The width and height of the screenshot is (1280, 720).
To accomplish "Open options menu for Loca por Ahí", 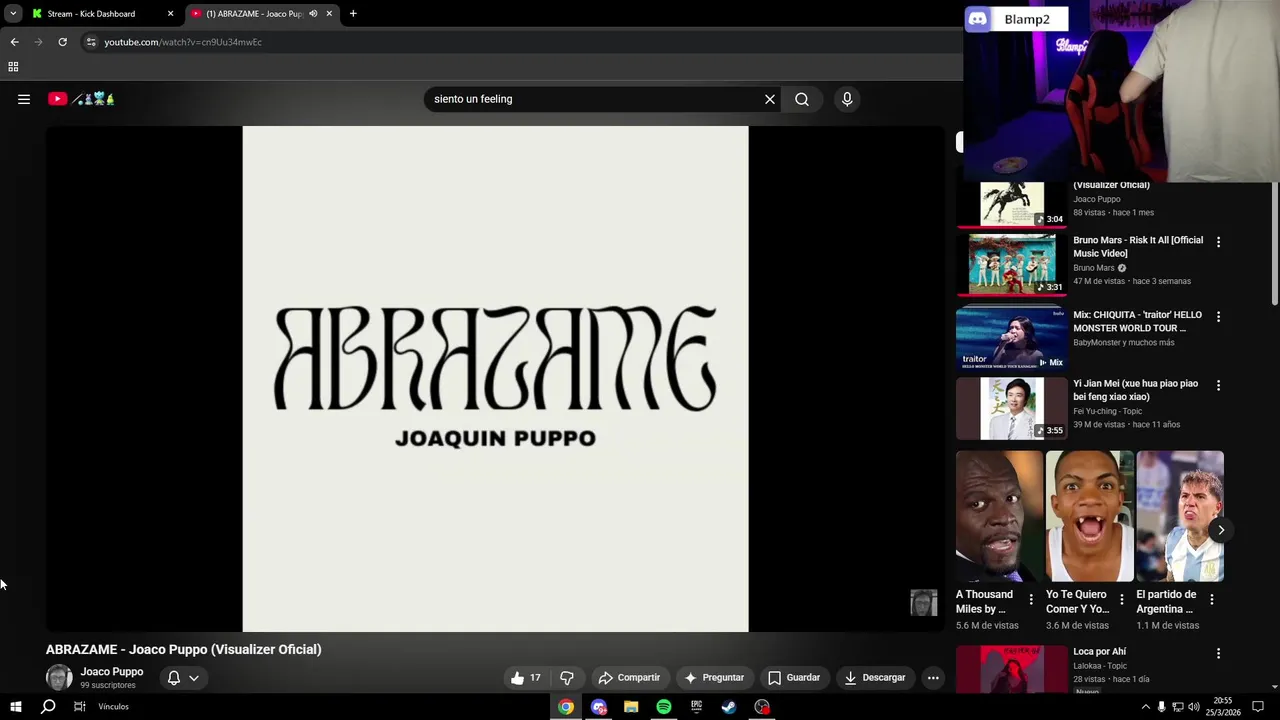I will pyautogui.click(x=1218, y=653).
